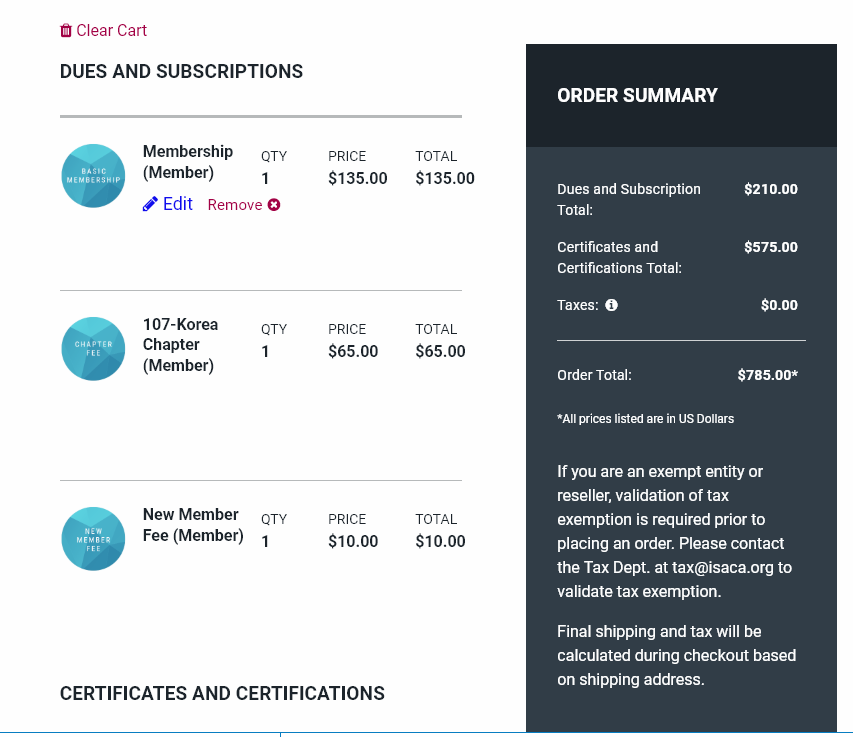Click the Basic Membership badge icon
This screenshot has height=737, width=853.
tap(93, 176)
